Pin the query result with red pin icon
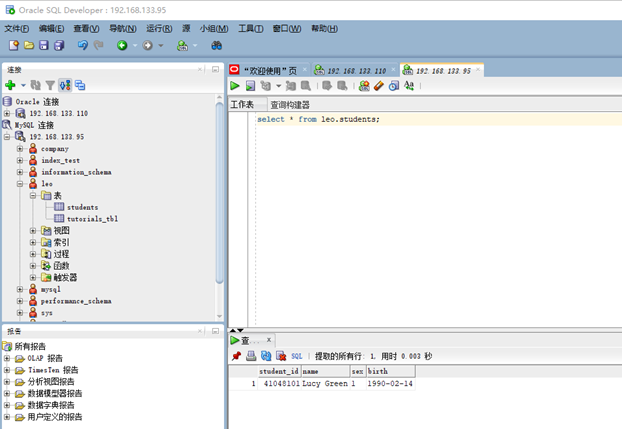The width and height of the screenshot is (622, 429). click(236, 356)
